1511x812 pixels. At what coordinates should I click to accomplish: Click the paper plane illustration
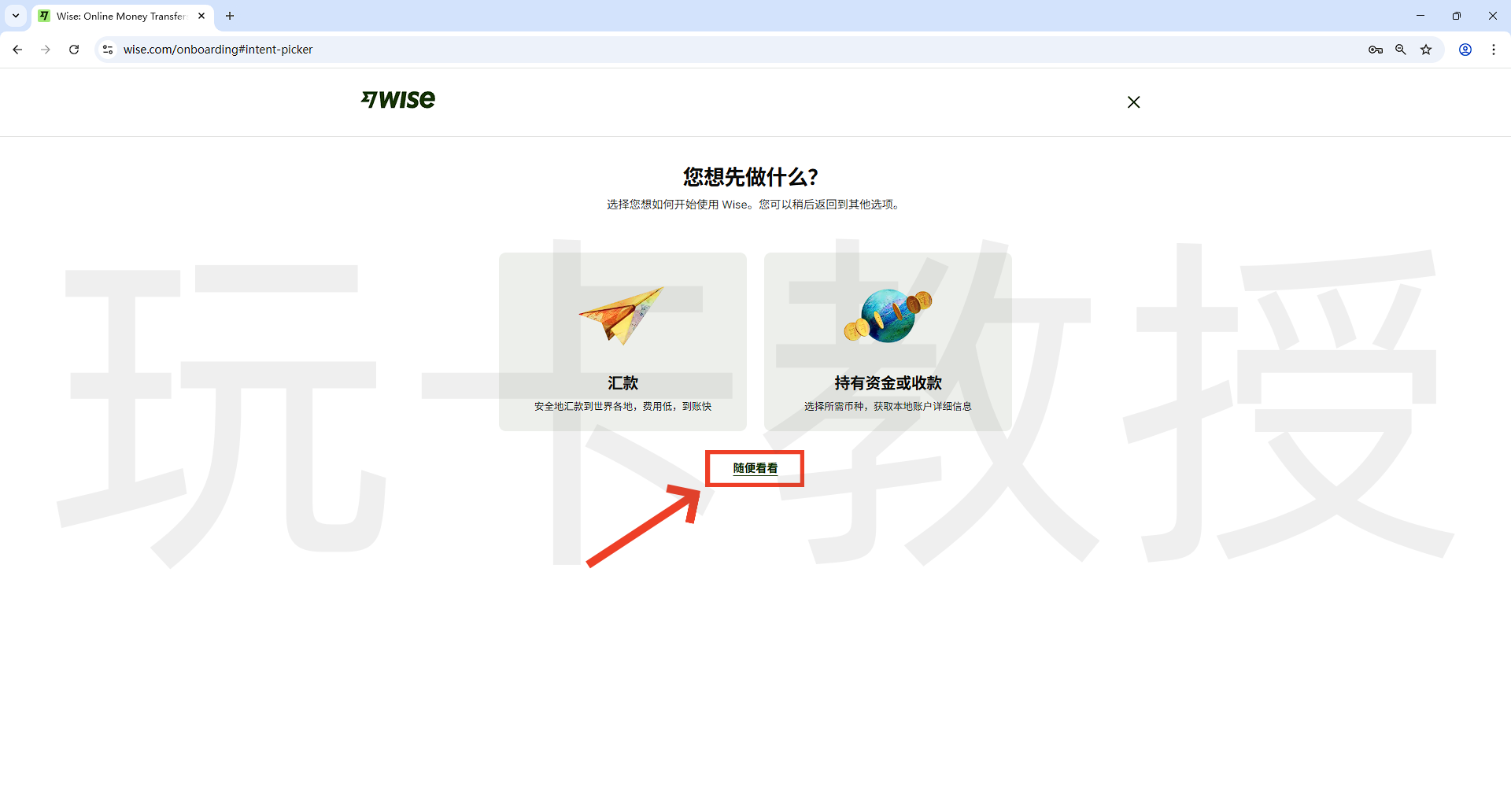point(622,315)
